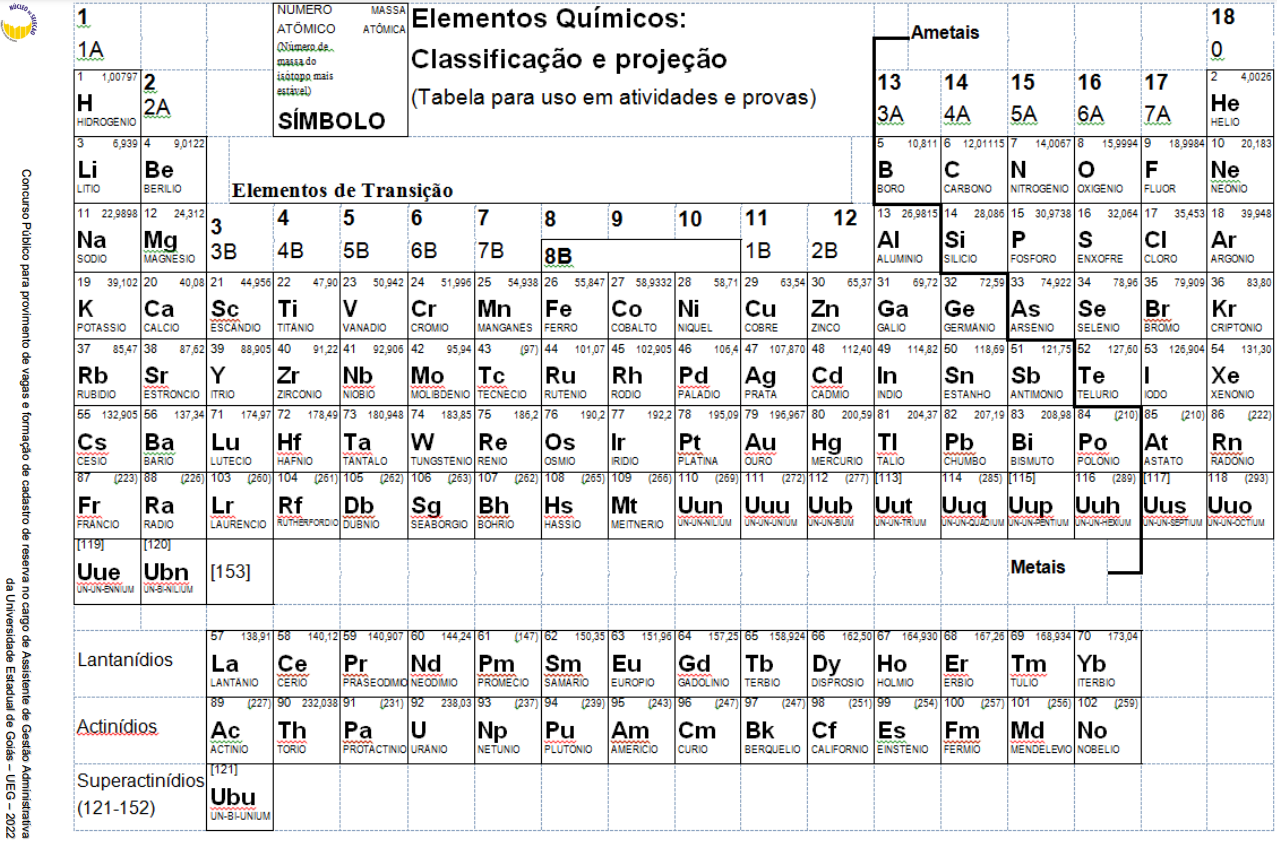This screenshot has height=844, width=1277.
Task: Select the Ouro (Au) element cell
Action: pos(774,438)
